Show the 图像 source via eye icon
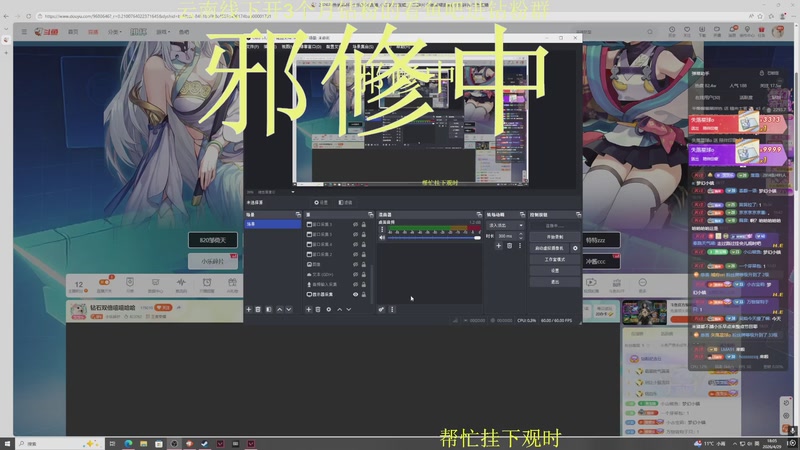Image resolution: width=800 pixels, height=450 pixels. 355,264
